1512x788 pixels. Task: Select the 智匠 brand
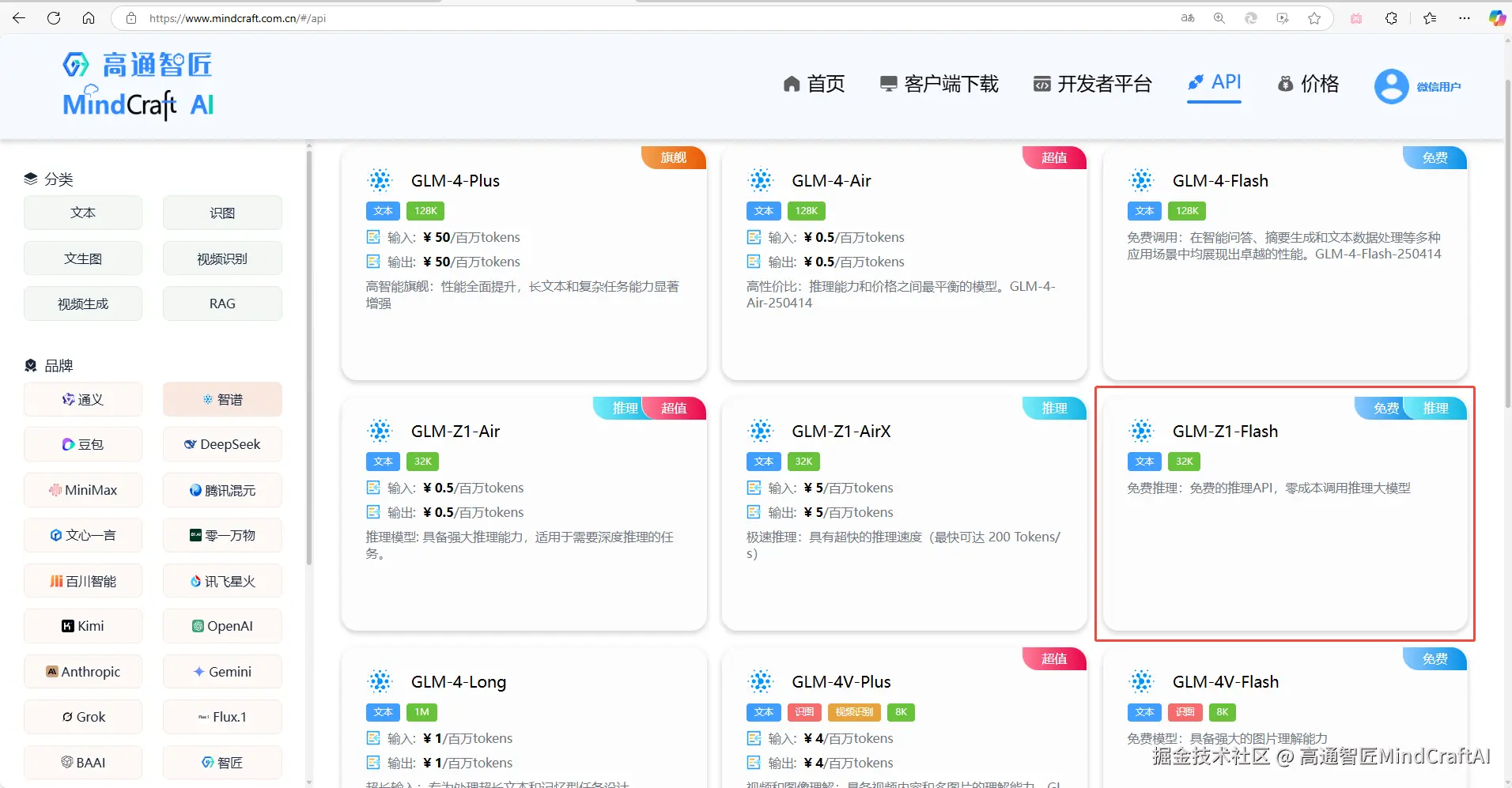[x=222, y=763]
